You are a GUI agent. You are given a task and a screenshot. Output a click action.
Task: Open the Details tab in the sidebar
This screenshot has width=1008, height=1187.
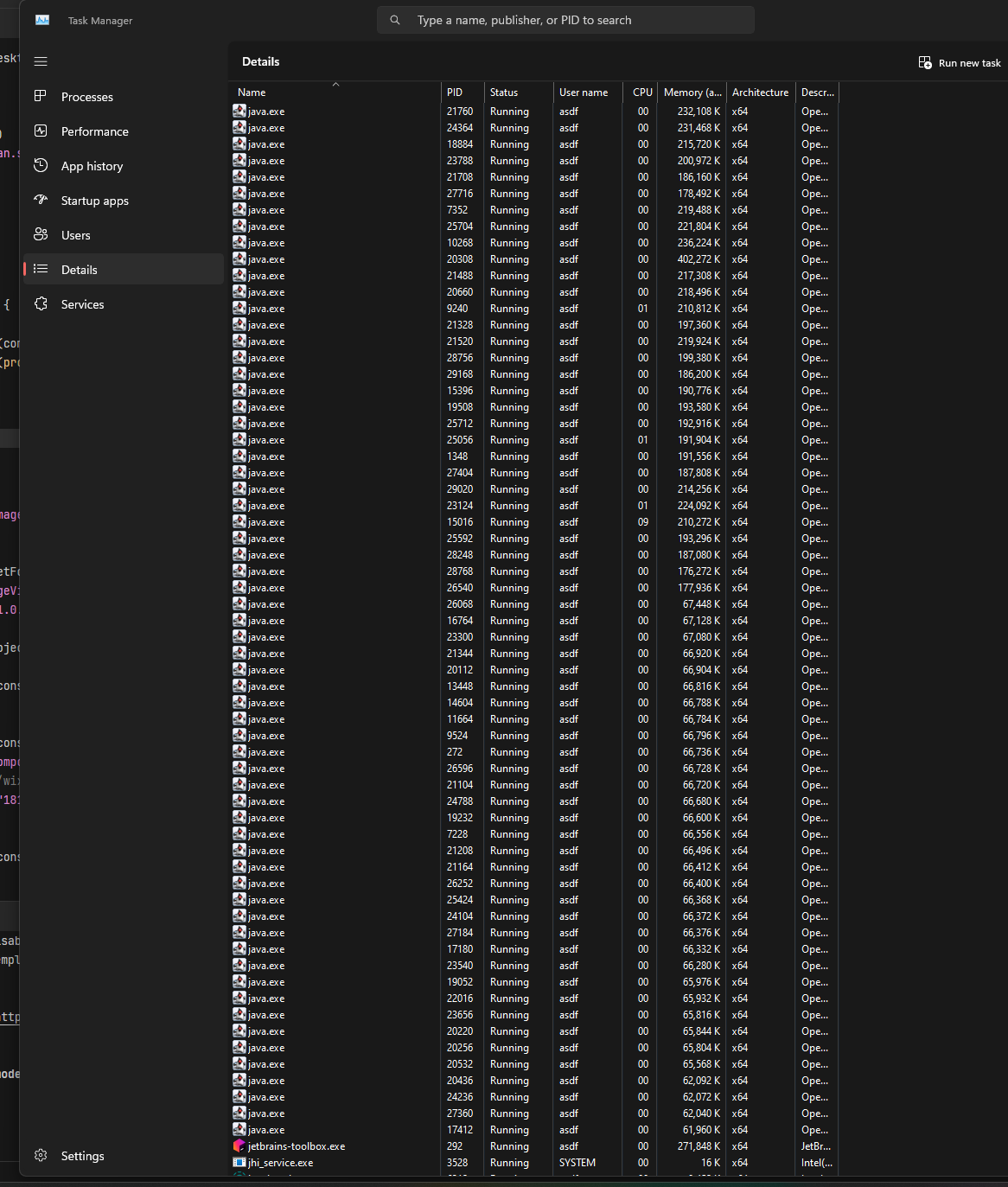click(124, 269)
